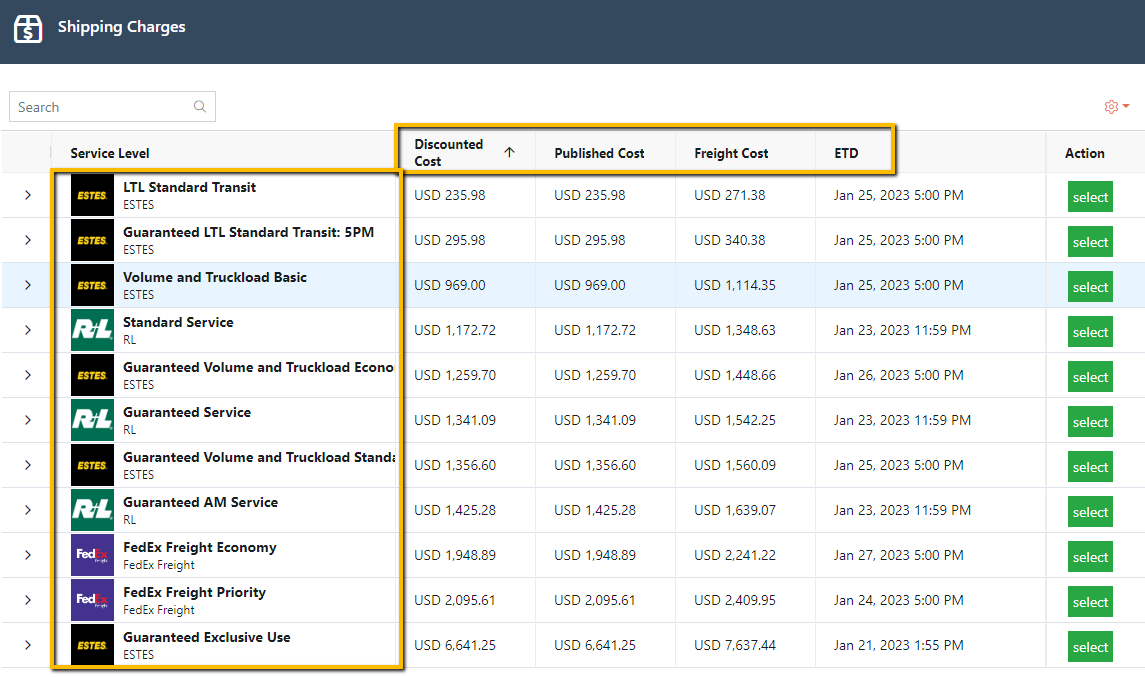
Task: Select Guaranteed AM Service rate
Action: point(1090,512)
